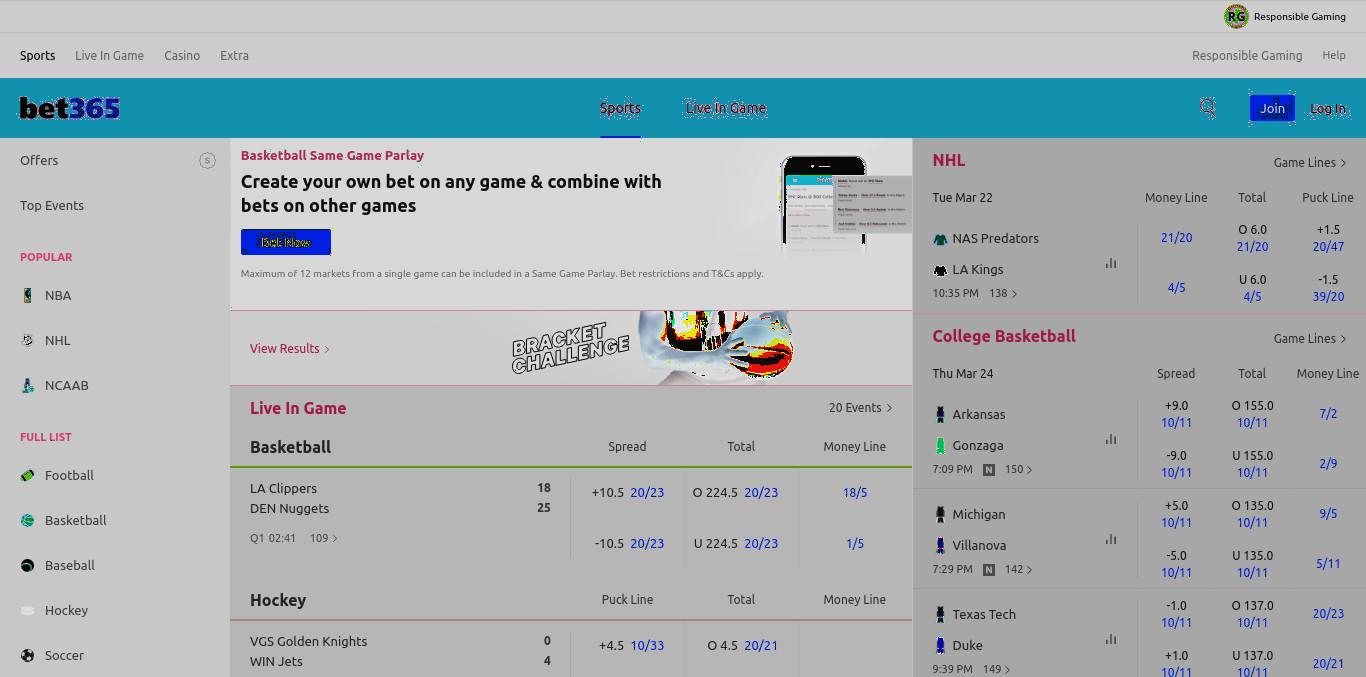The image size is (1366, 677).
Task: Open Responsible Gaming link beside Help
Action: point(1247,55)
